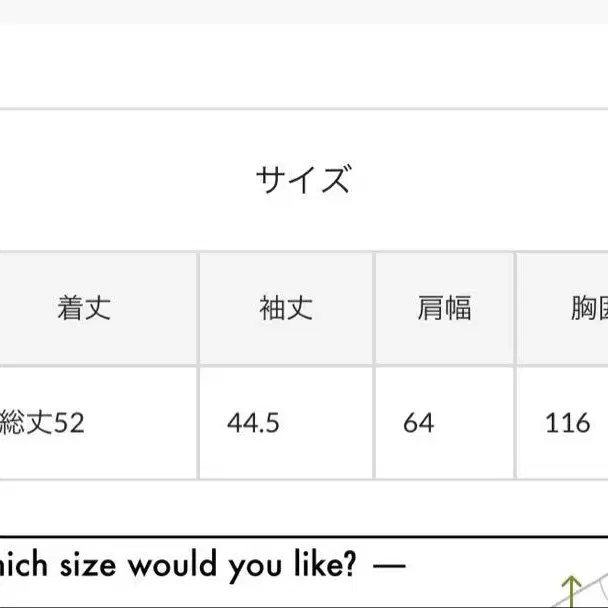Select the 袖丈 column header
Viewport: 608px width, 608px height.
pos(286,308)
